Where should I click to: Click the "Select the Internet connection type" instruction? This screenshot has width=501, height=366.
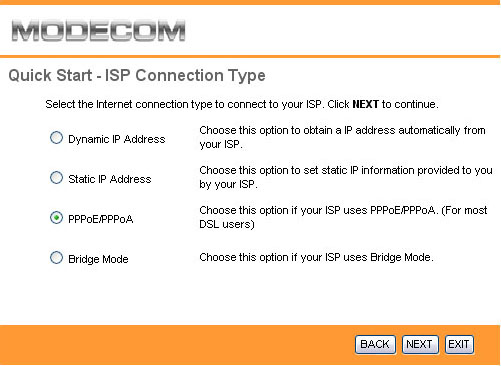point(242,104)
